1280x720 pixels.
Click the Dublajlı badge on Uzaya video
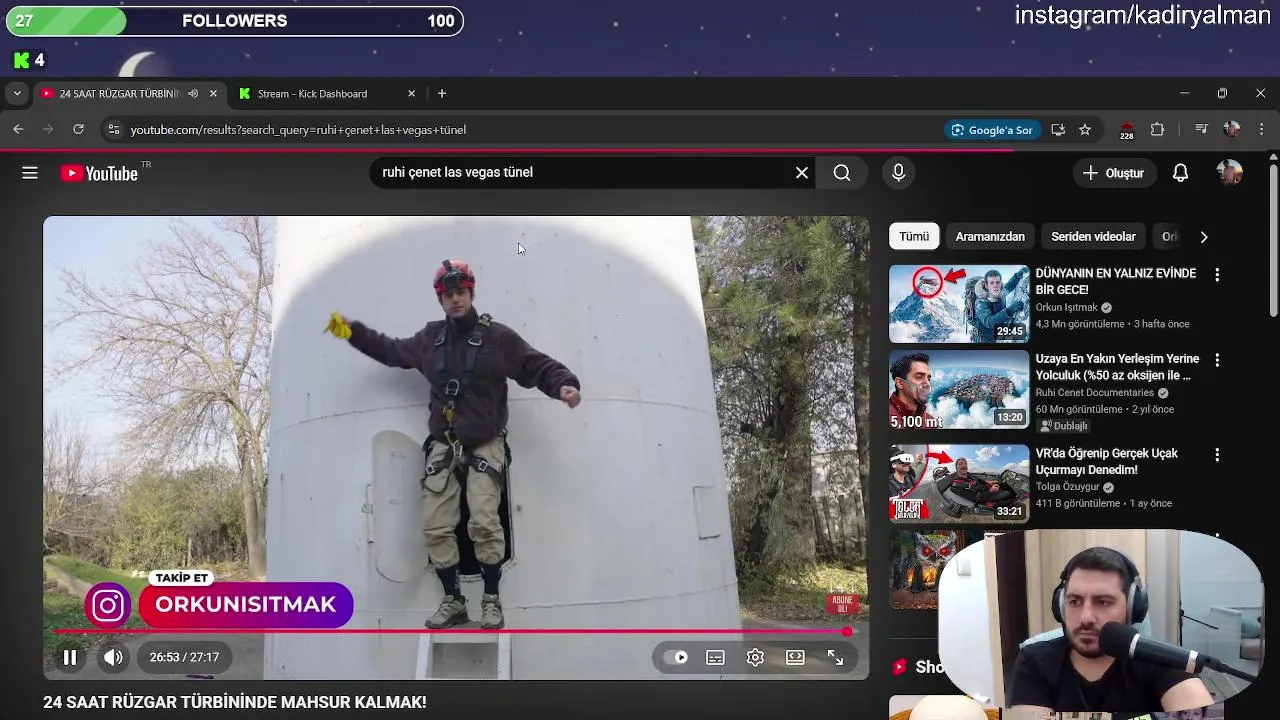coord(1063,426)
